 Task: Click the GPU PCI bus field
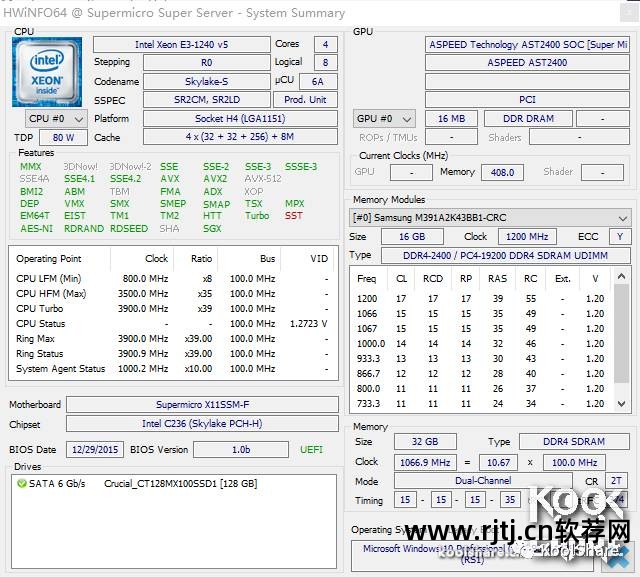click(x=527, y=100)
